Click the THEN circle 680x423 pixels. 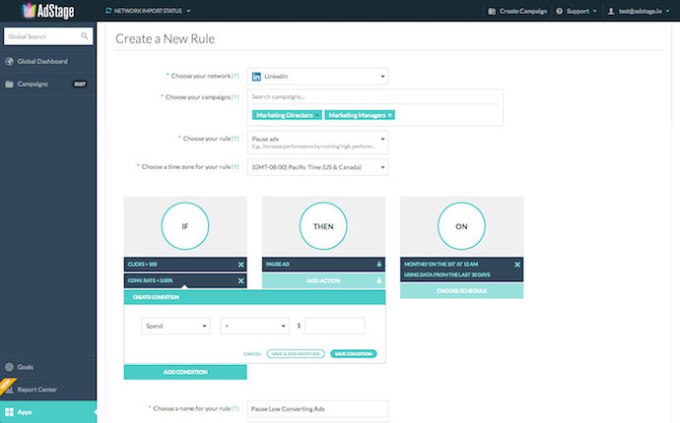coord(323,226)
